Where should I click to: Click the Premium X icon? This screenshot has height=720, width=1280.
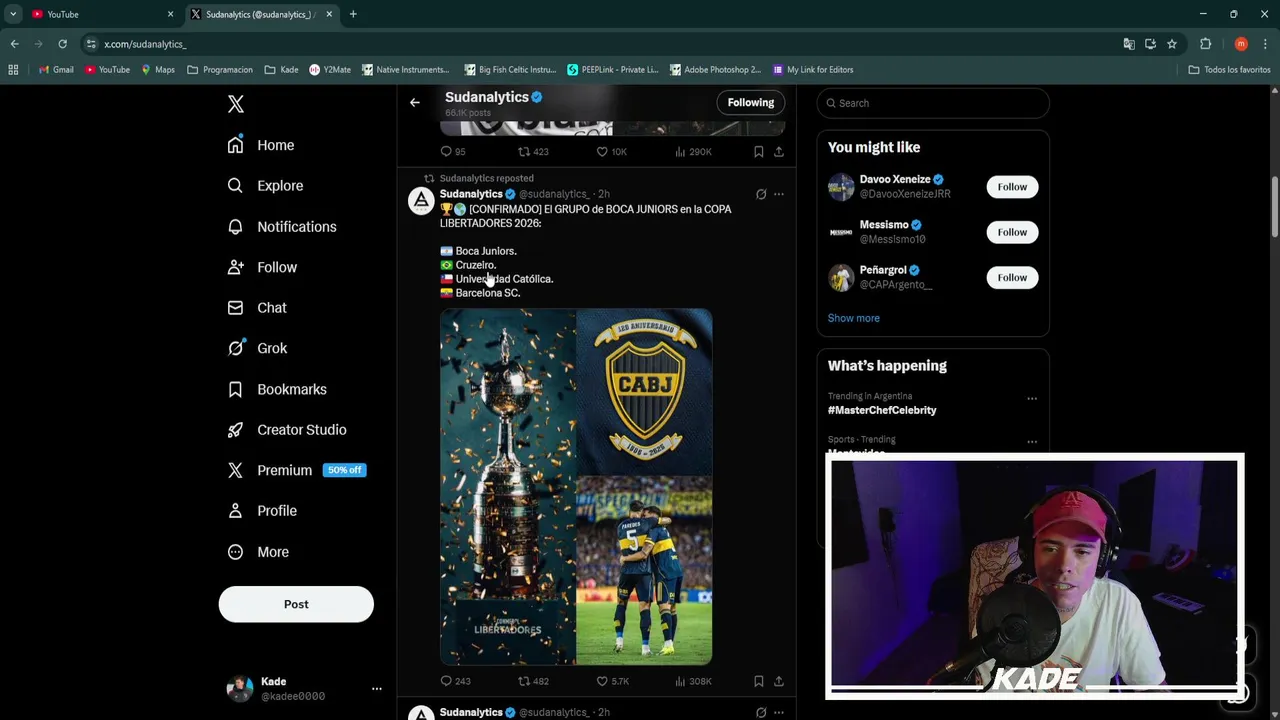tap(235, 470)
